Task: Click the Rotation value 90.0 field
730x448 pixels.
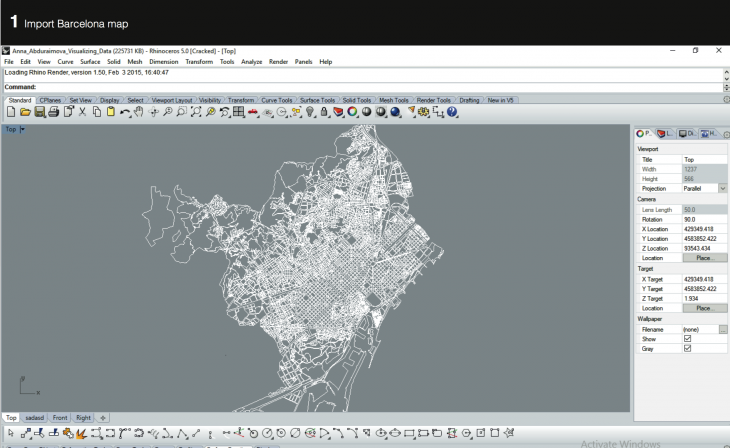Action: point(704,219)
